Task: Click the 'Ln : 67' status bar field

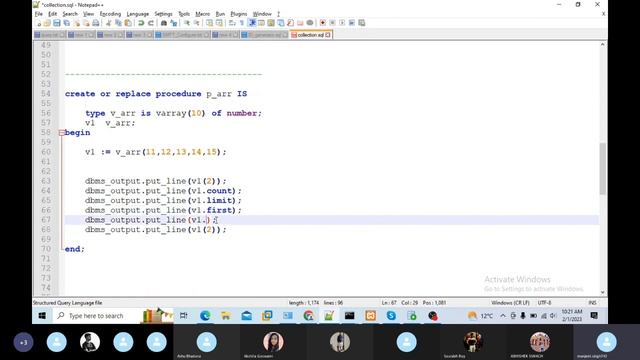Action: (x=389, y=303)
